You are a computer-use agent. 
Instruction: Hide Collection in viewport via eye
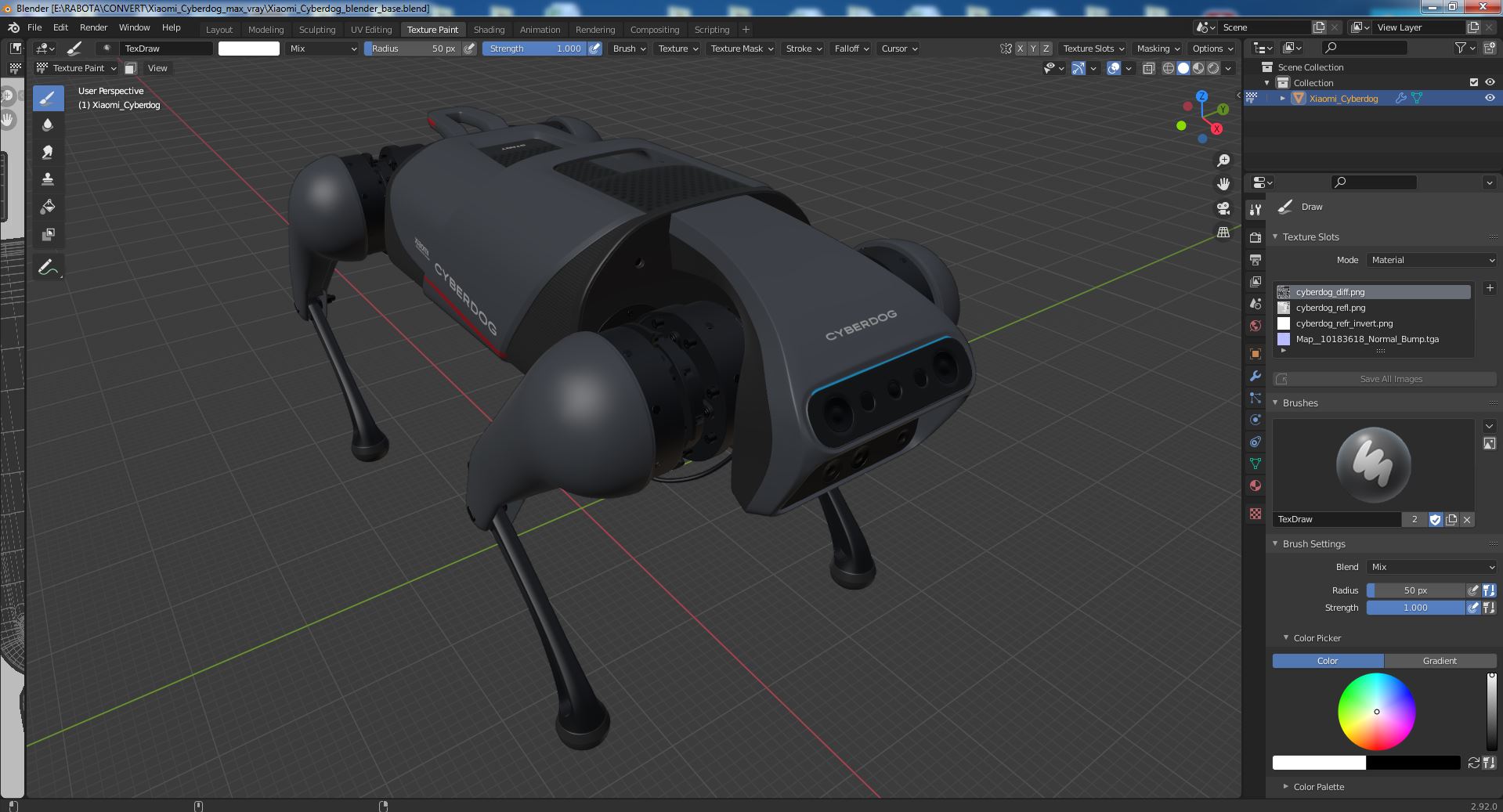point(1489,82)
